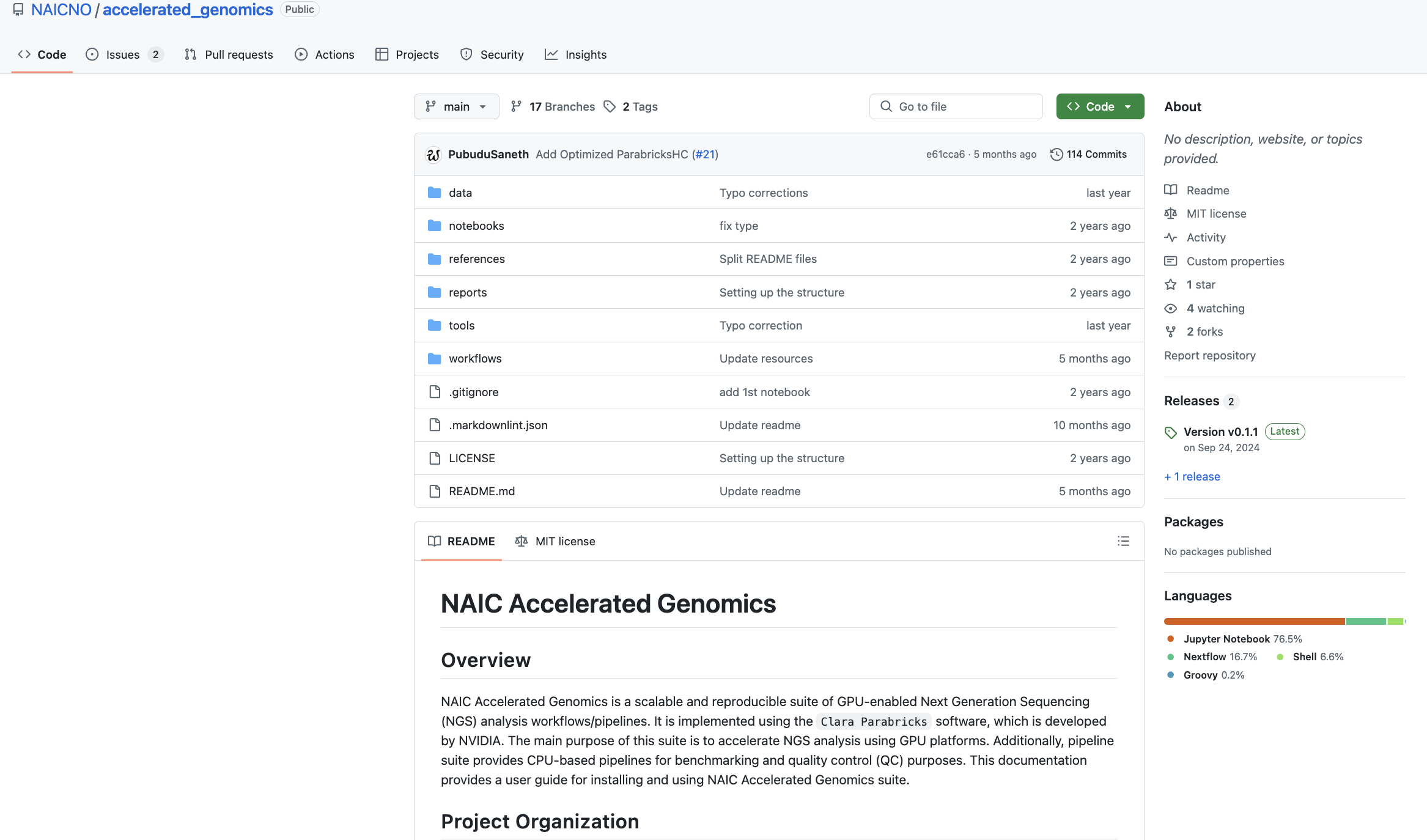Open the main branch selector dropdown
This screenshot has width=1427, height=840.
[x=457, y=106]
